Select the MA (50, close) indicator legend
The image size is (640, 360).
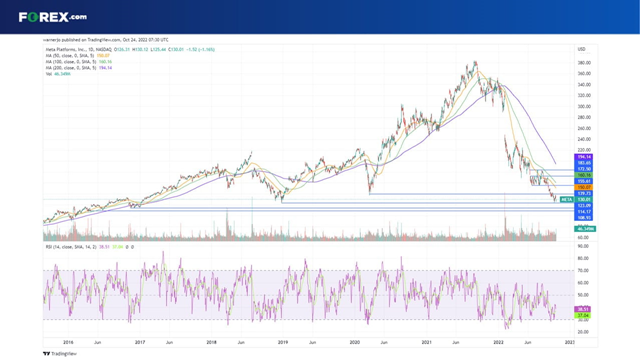pos(78,56)
